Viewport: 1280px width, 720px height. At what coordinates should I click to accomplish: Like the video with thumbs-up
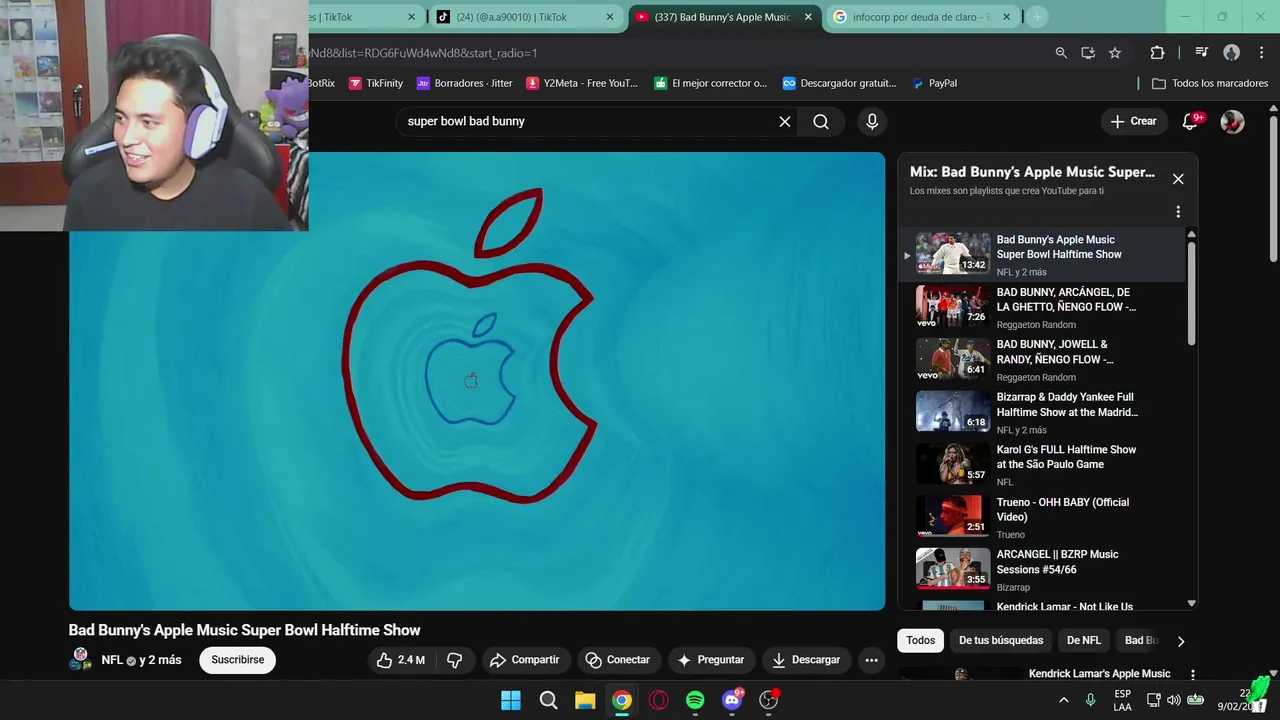(x=400, y=660)
